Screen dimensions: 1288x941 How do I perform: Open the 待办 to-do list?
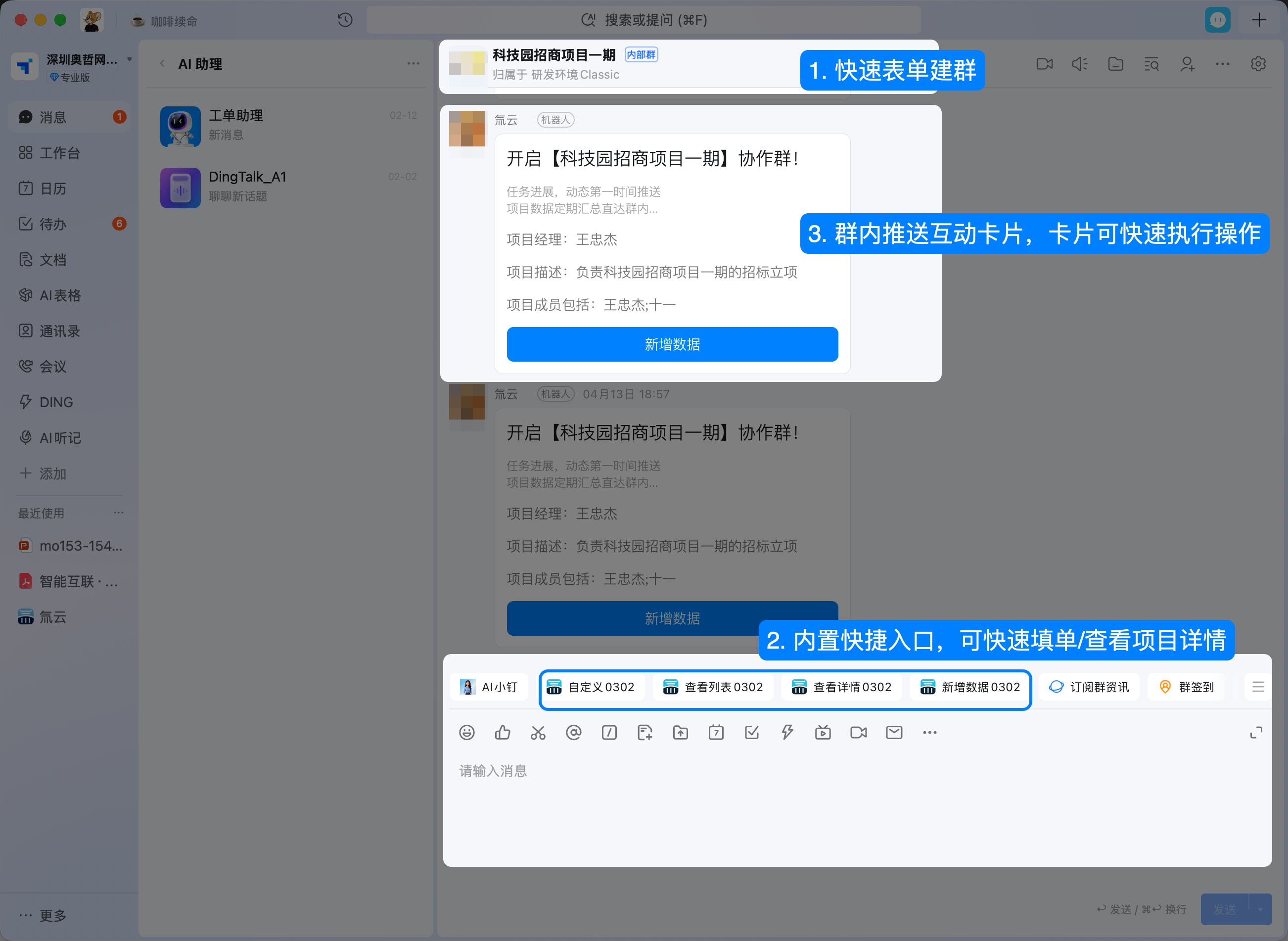(x=69, y=224)
